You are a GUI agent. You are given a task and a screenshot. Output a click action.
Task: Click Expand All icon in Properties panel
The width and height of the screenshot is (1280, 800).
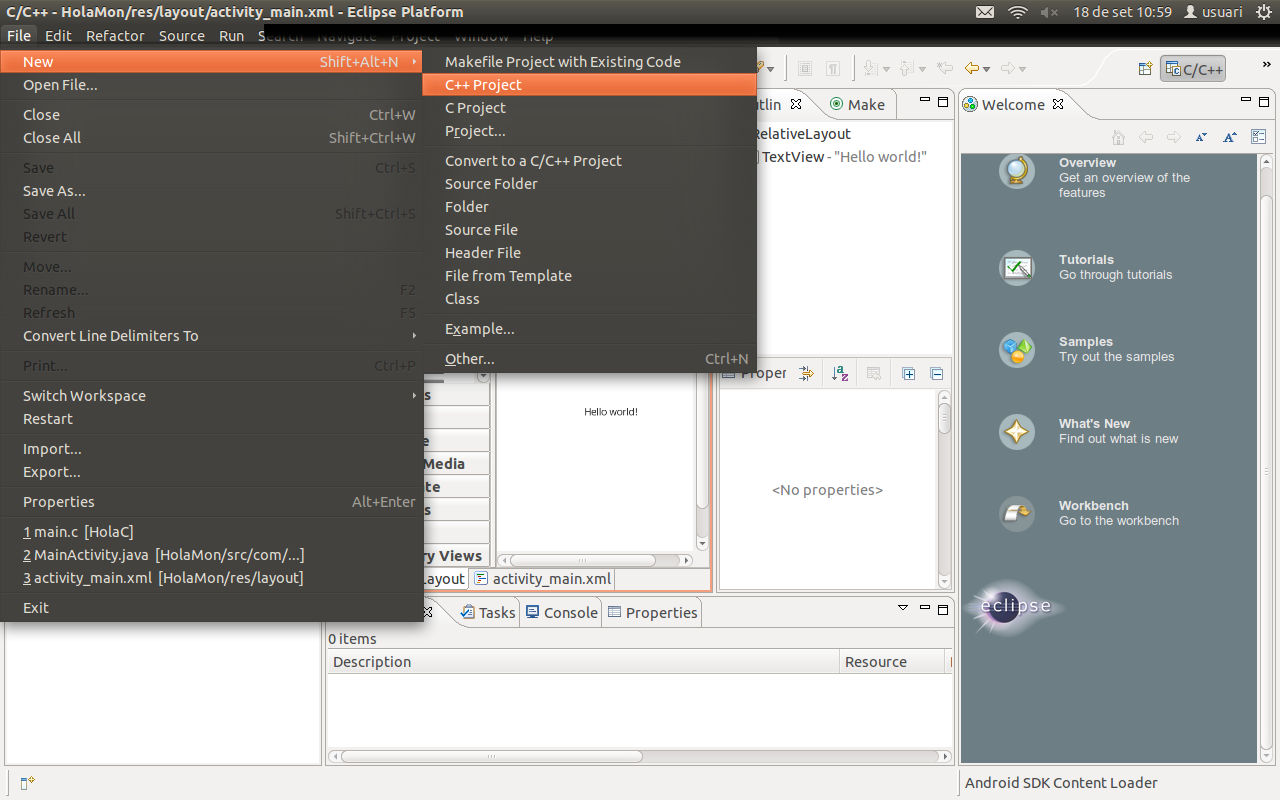click(908, 374)
